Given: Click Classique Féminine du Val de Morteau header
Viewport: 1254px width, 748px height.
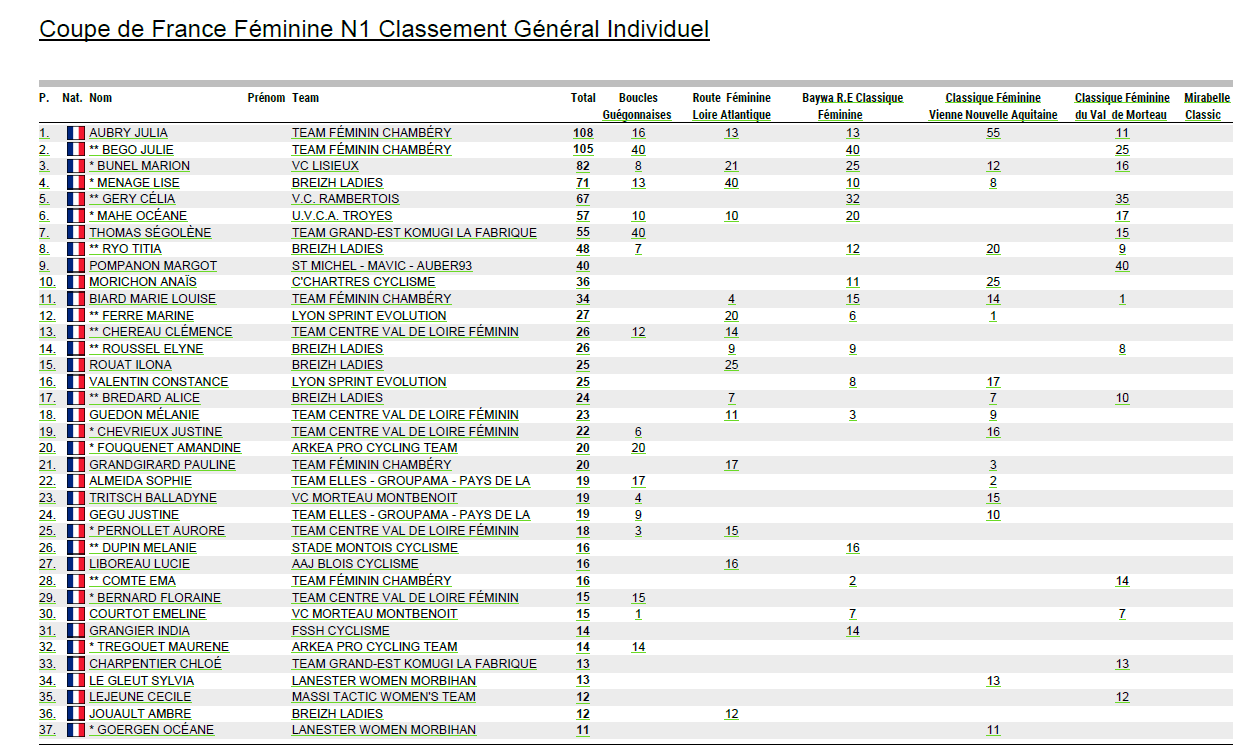Looking at the screenshot, I should [x=1122, y=106].
